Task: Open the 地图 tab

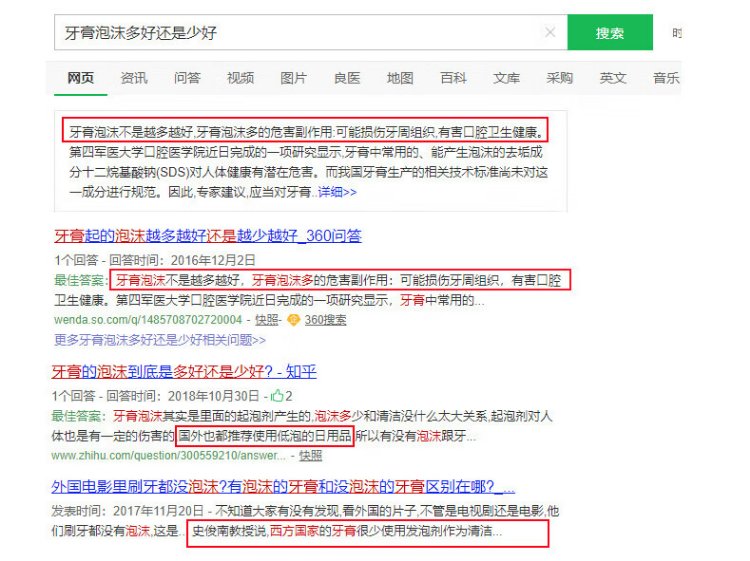Action: pyautogui.click(x=400, y=79)
